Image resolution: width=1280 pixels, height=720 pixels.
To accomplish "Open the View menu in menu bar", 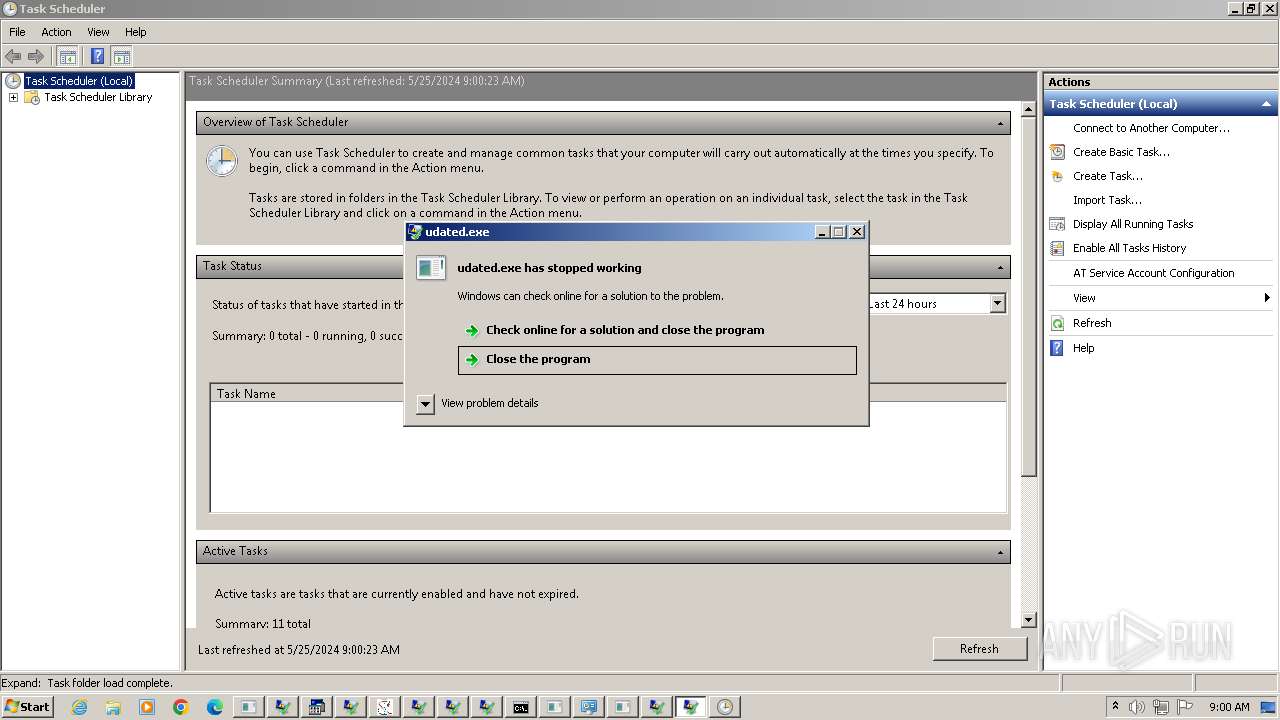I will pyautogui.click(x=98, y=32).
